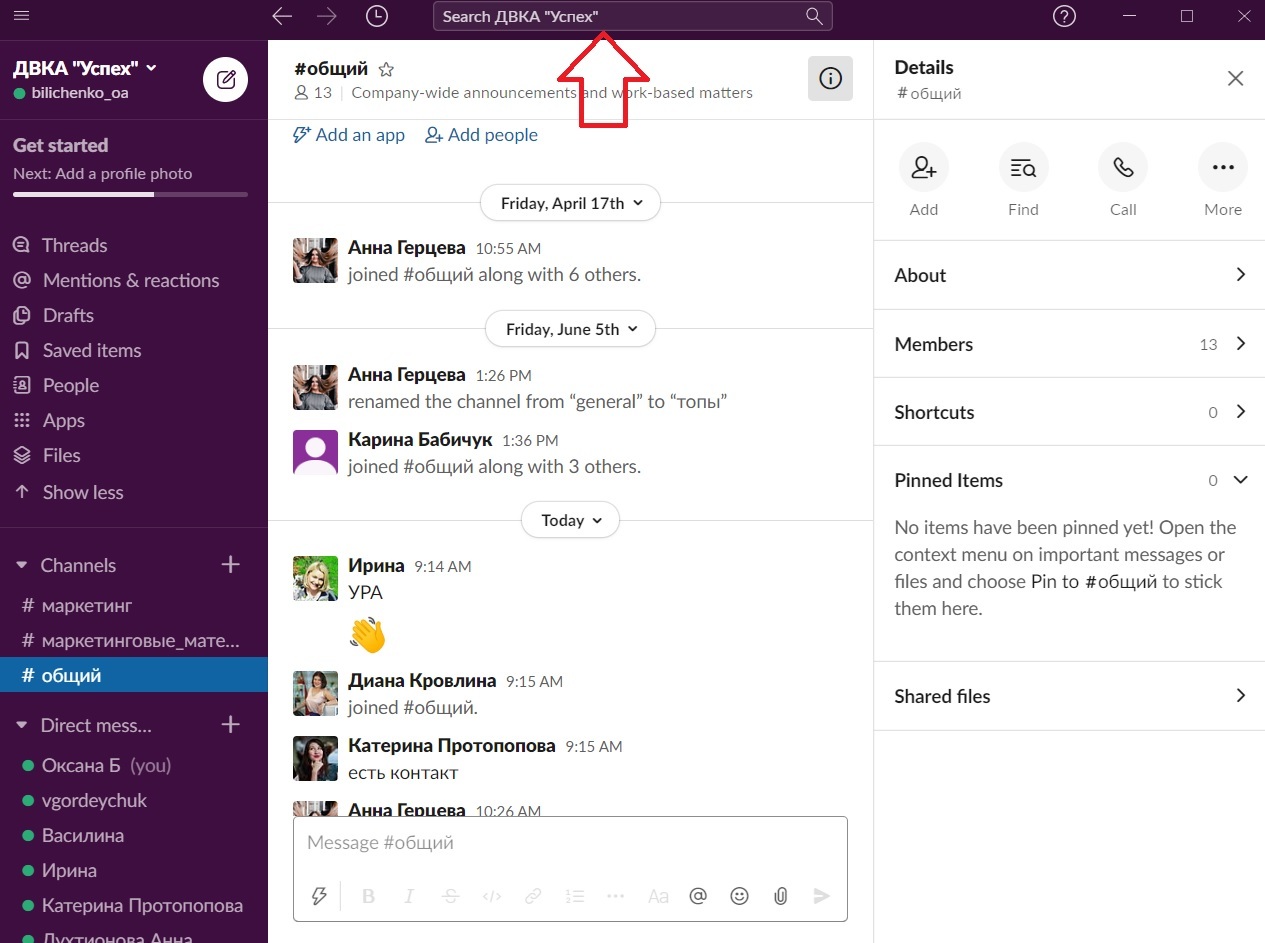Mention someone with @ icon

pyautogui.click(x=698, y=896)
